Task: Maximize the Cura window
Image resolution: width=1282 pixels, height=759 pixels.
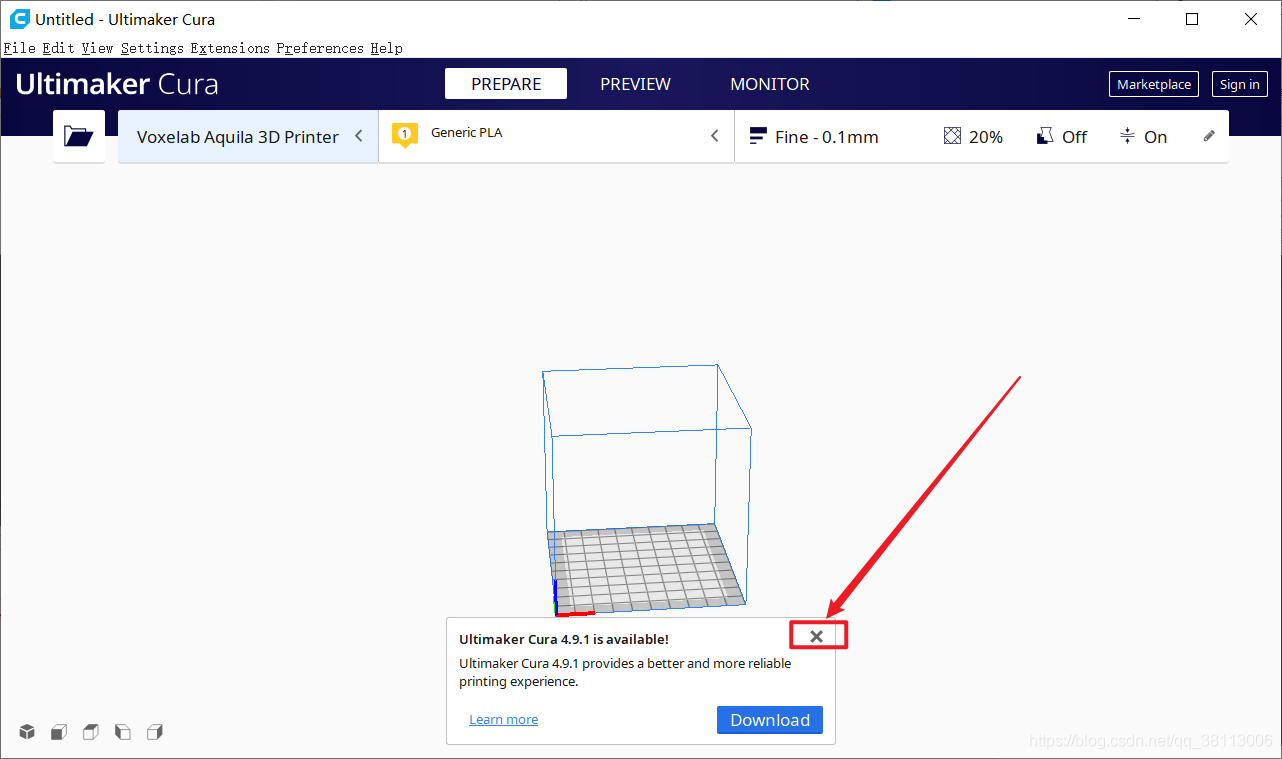Action: coord(1192,19)
